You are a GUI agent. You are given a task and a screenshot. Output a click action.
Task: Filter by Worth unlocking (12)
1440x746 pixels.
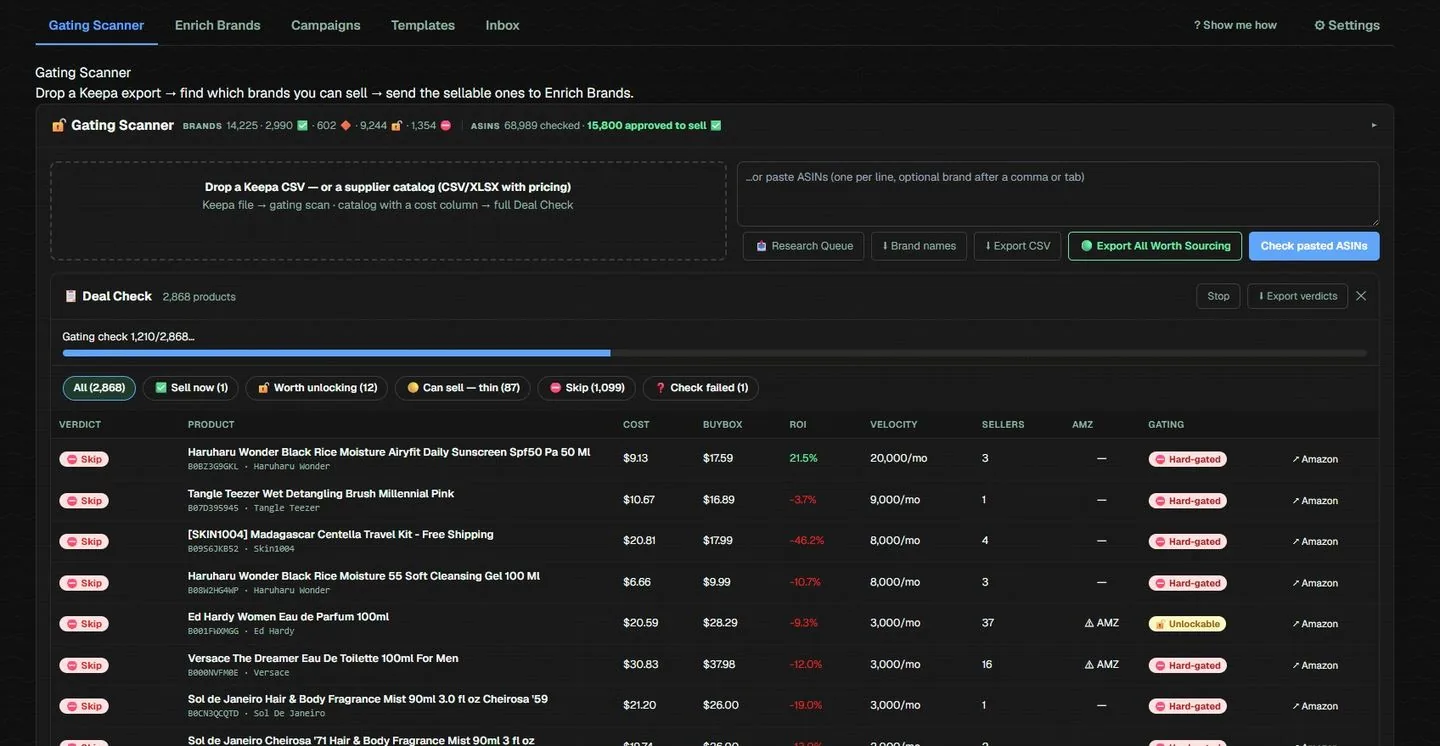pos(317,388)
